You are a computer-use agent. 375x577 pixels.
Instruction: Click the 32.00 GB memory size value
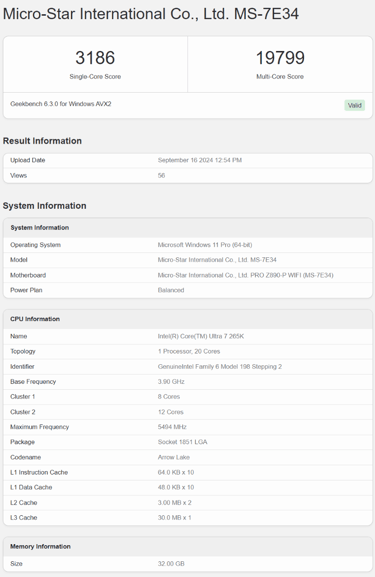tap(171, 564)
